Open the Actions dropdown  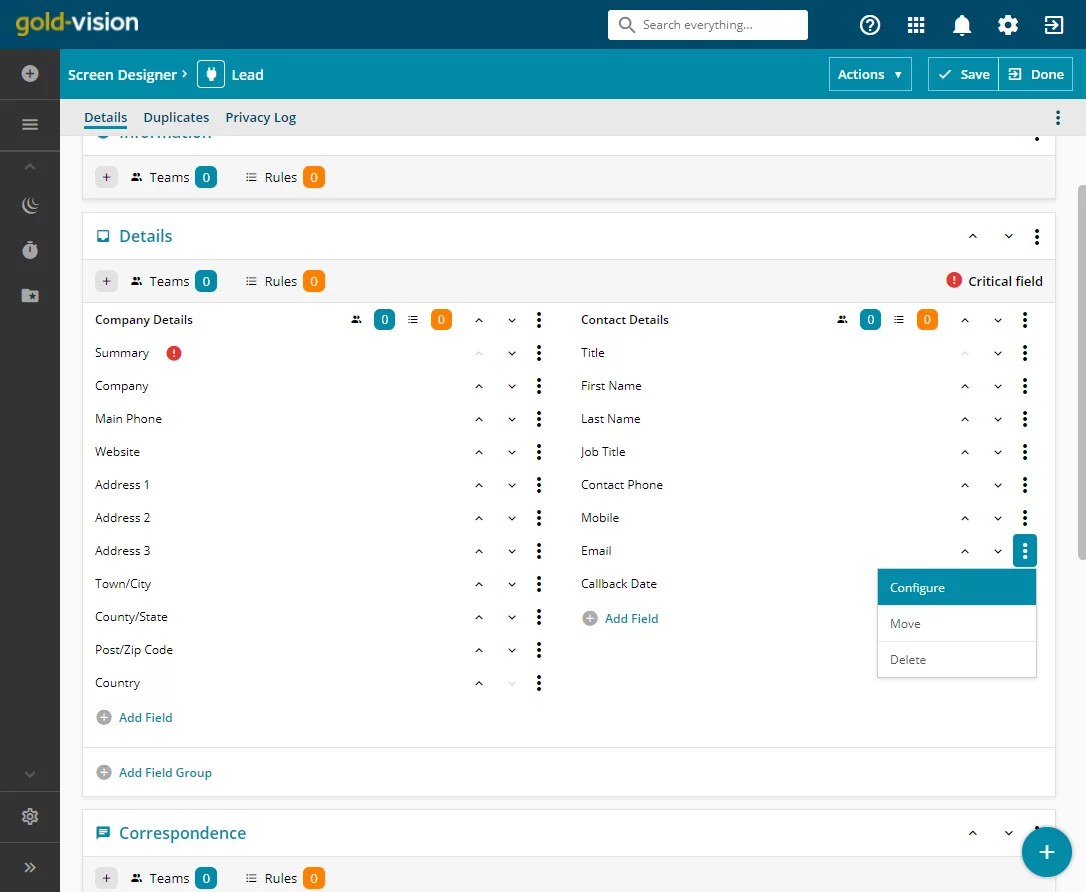pyautogui.click(x=870, y=74)
